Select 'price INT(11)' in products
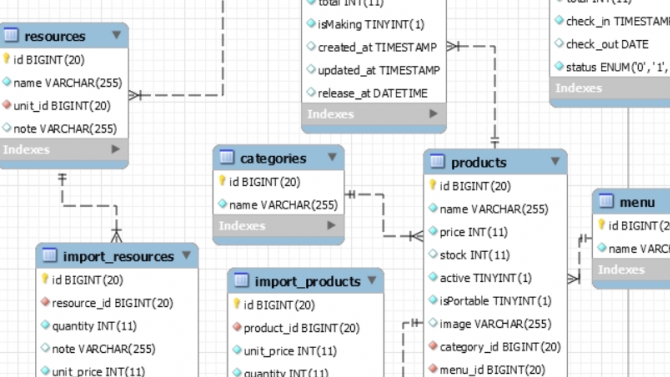Viewport: 670px width, 377px height. [x=473, y=232]
